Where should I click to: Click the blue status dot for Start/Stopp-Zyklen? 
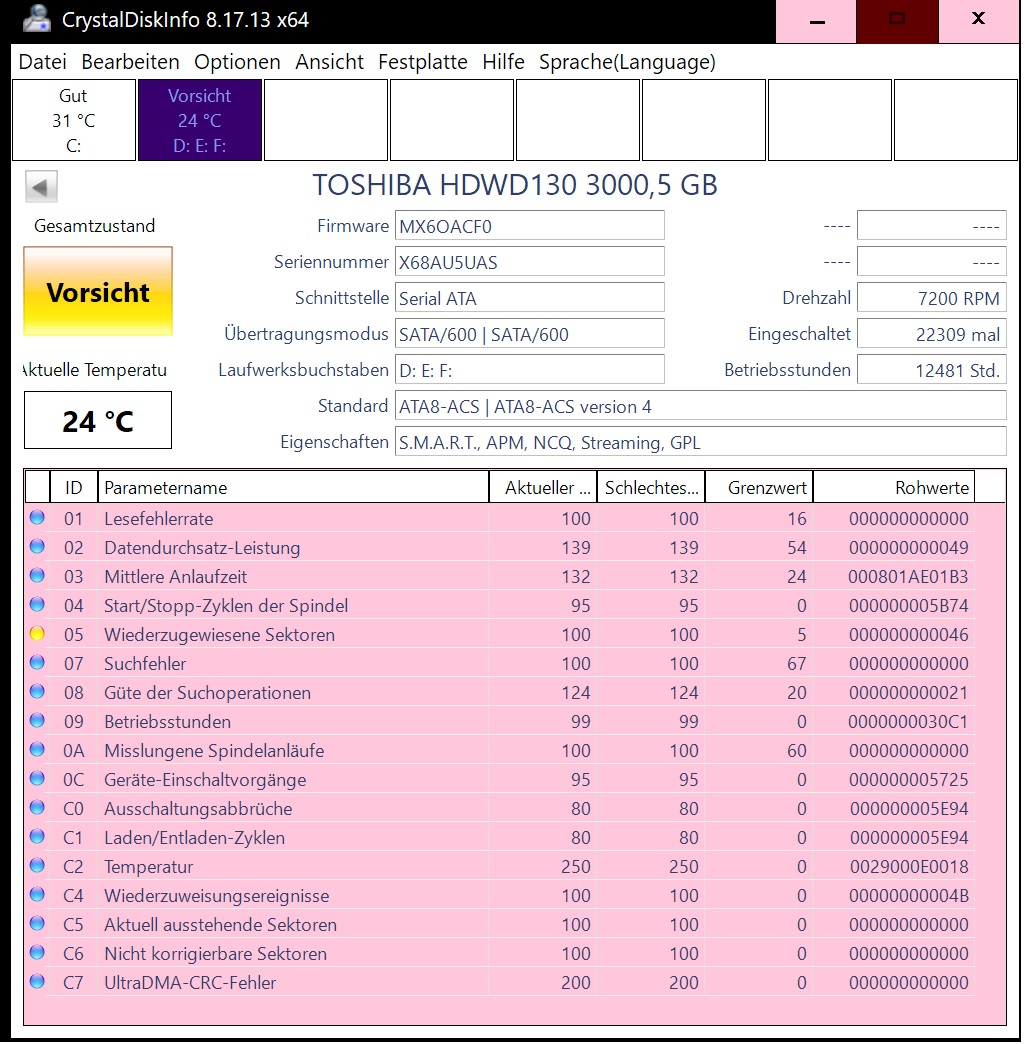[x=37, y=605]
